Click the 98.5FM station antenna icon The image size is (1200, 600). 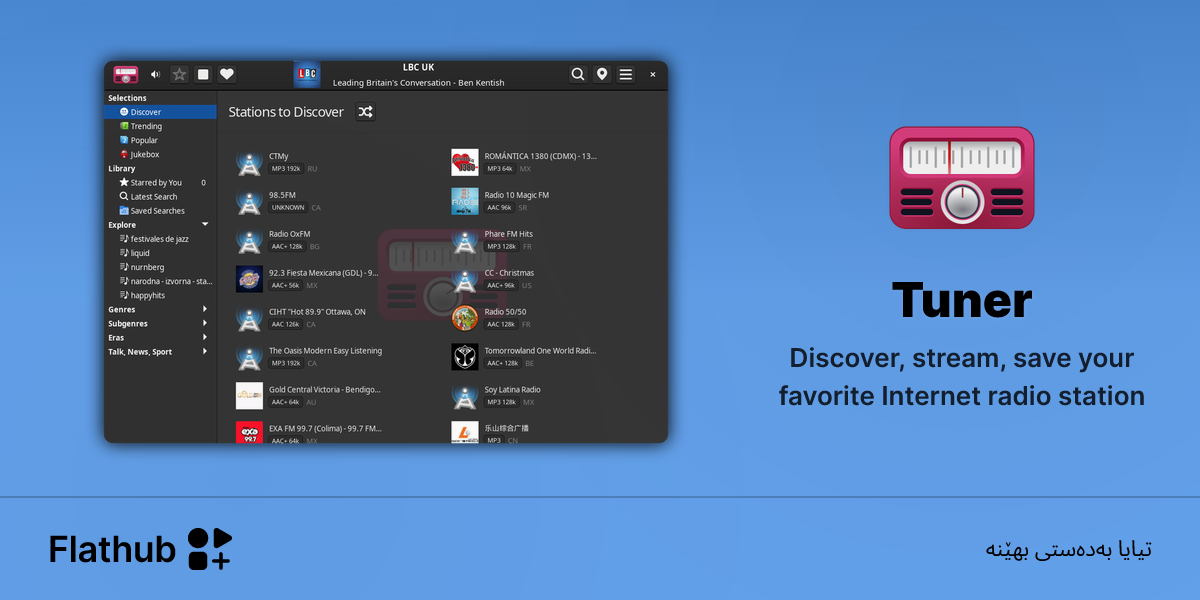tap(249, 201)
